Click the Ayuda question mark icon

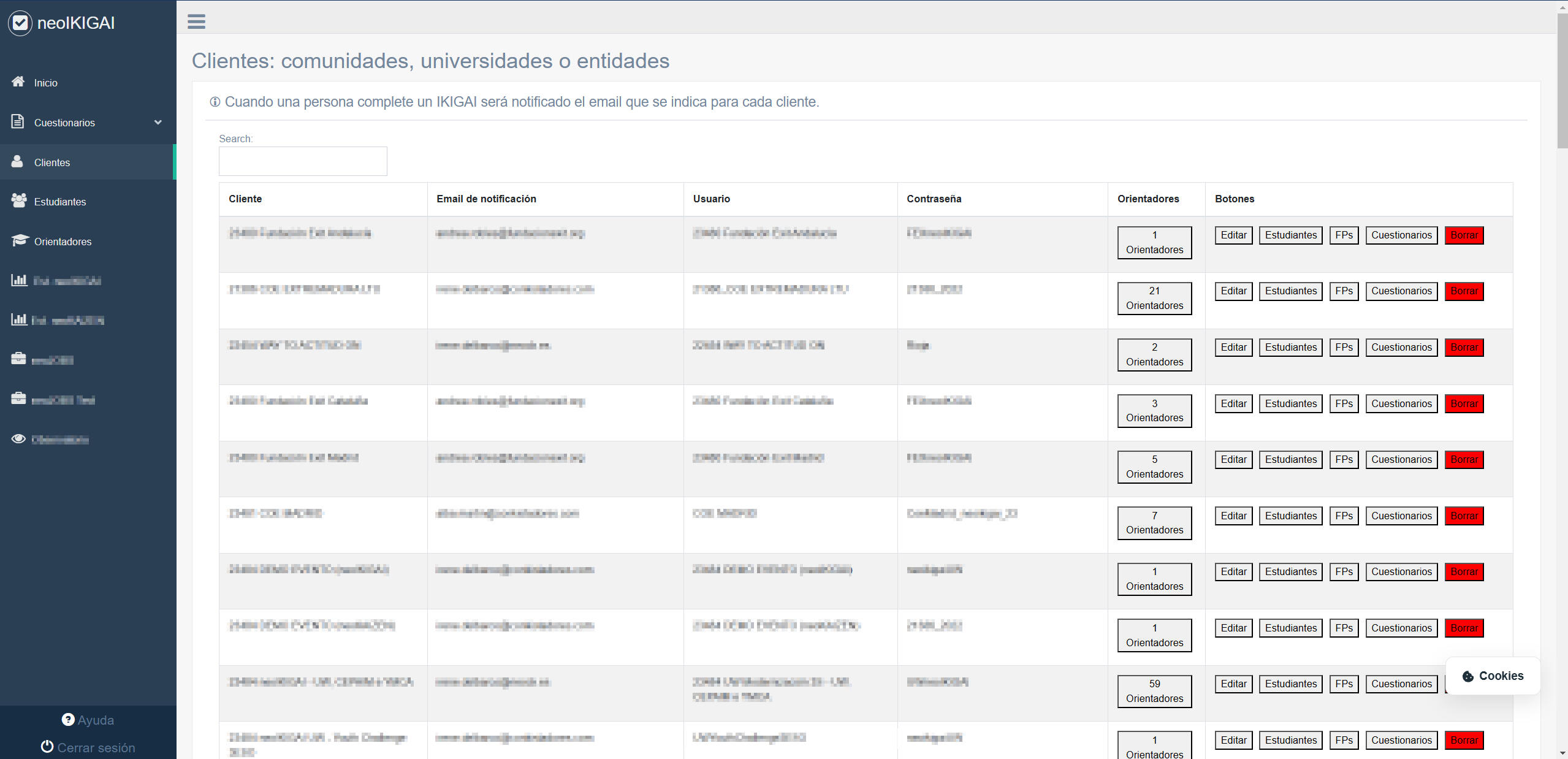pos(68,719)
